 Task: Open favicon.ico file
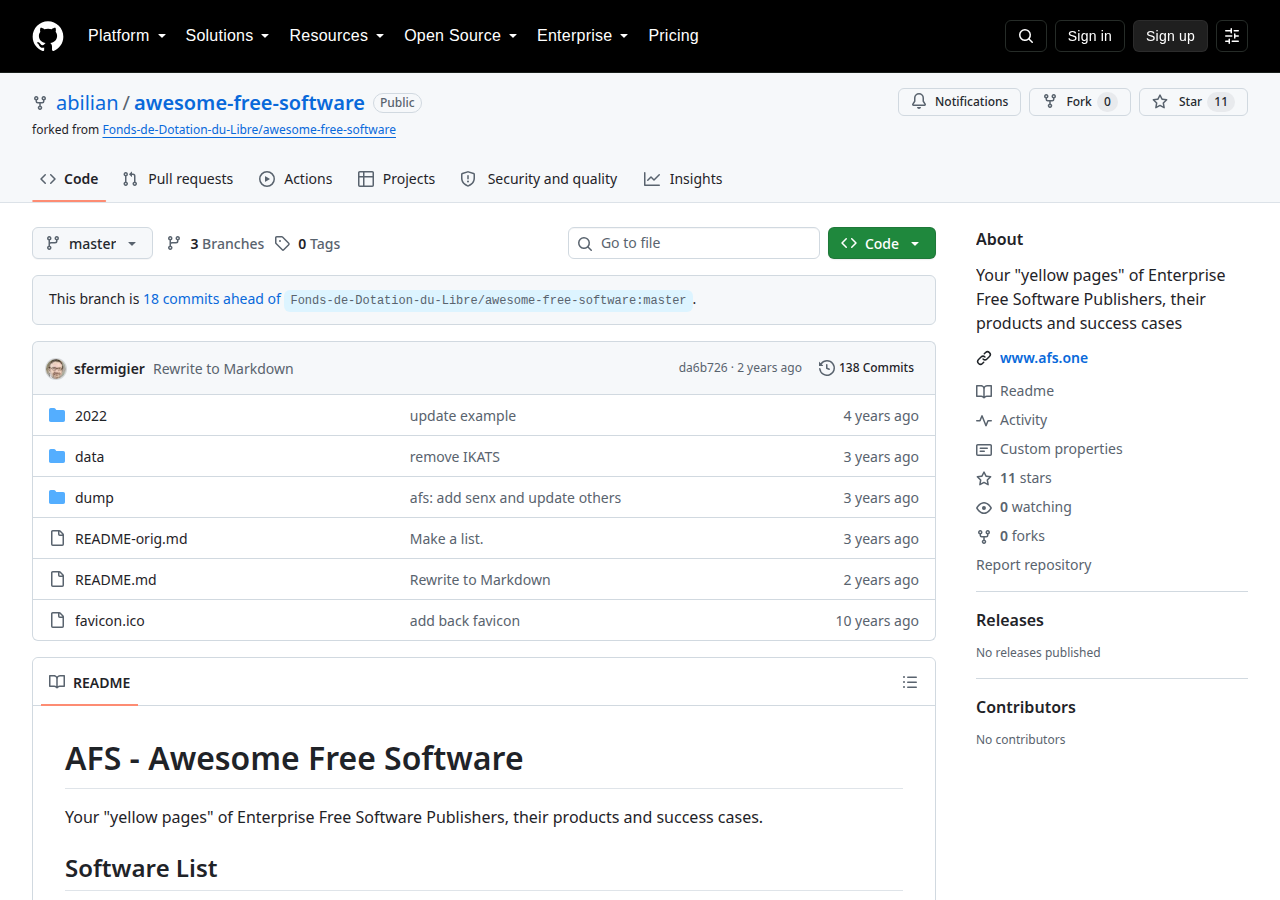[x=110, y=621]
